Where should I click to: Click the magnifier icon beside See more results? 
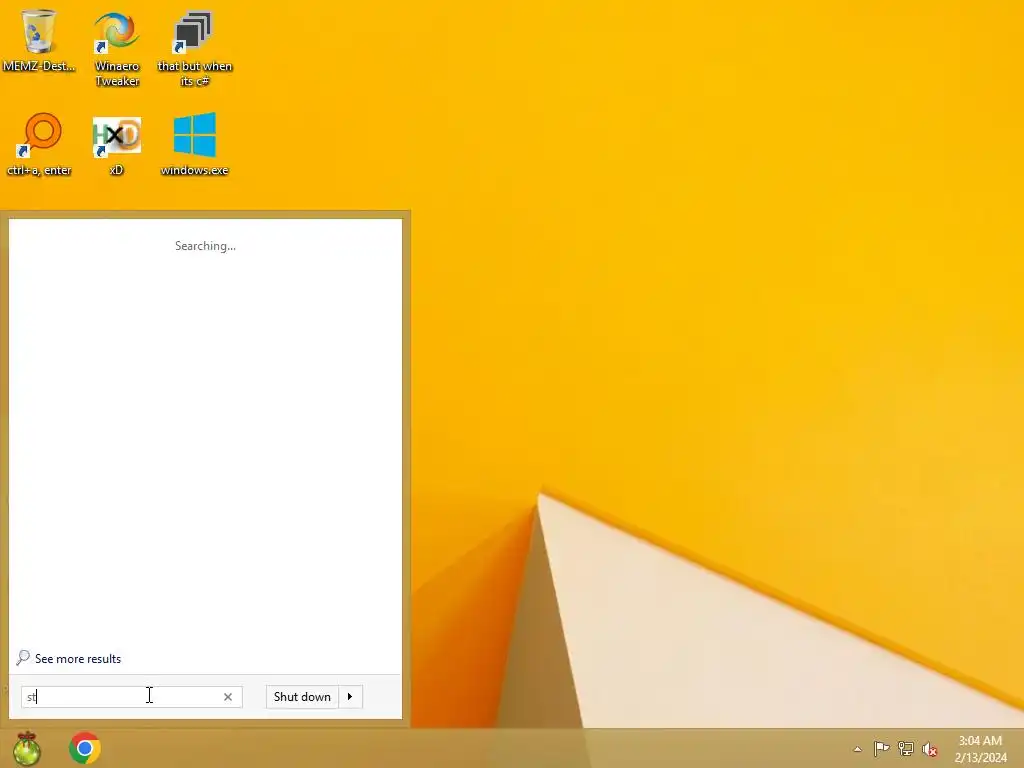[23, 658]
